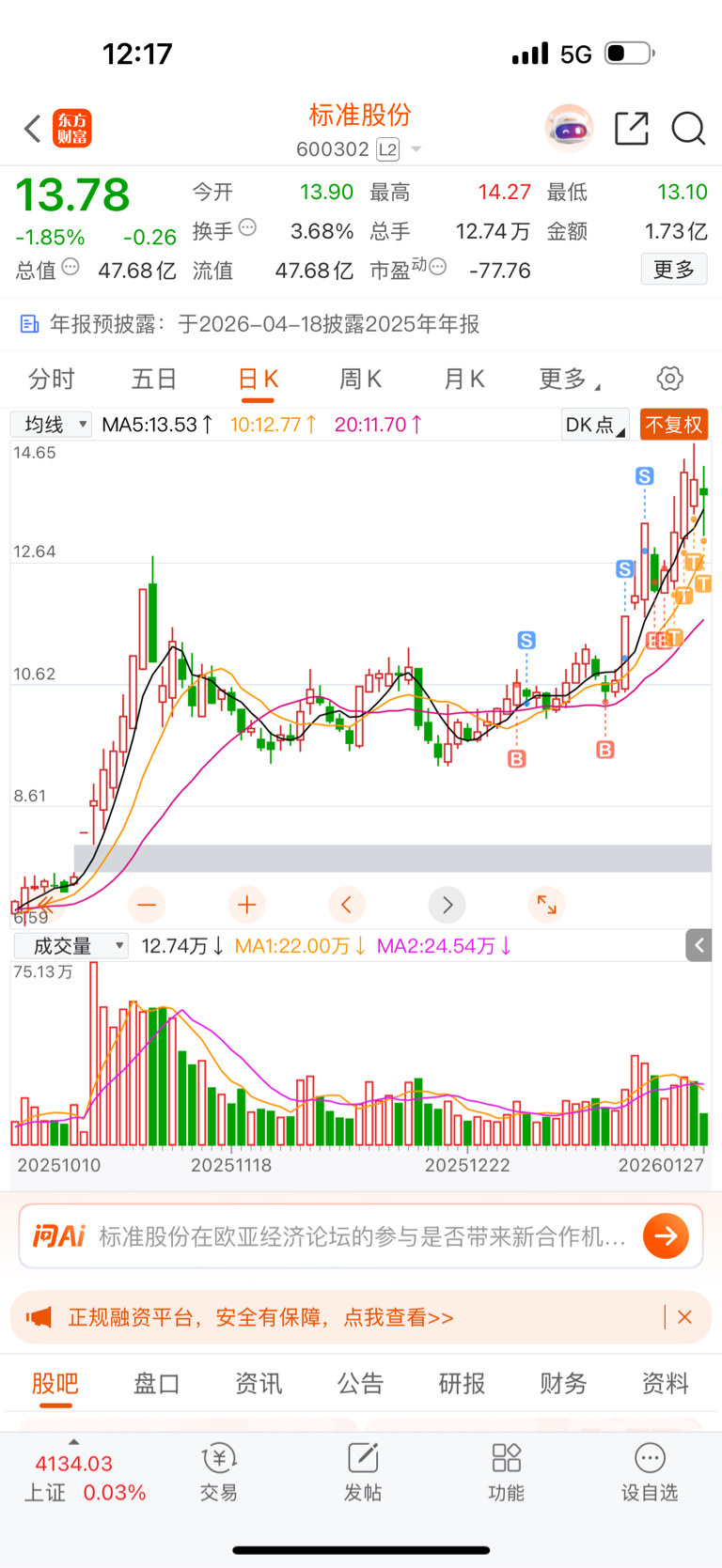
Task: Tap the megaphone ad icon
Action: [x=39, y=1317]
